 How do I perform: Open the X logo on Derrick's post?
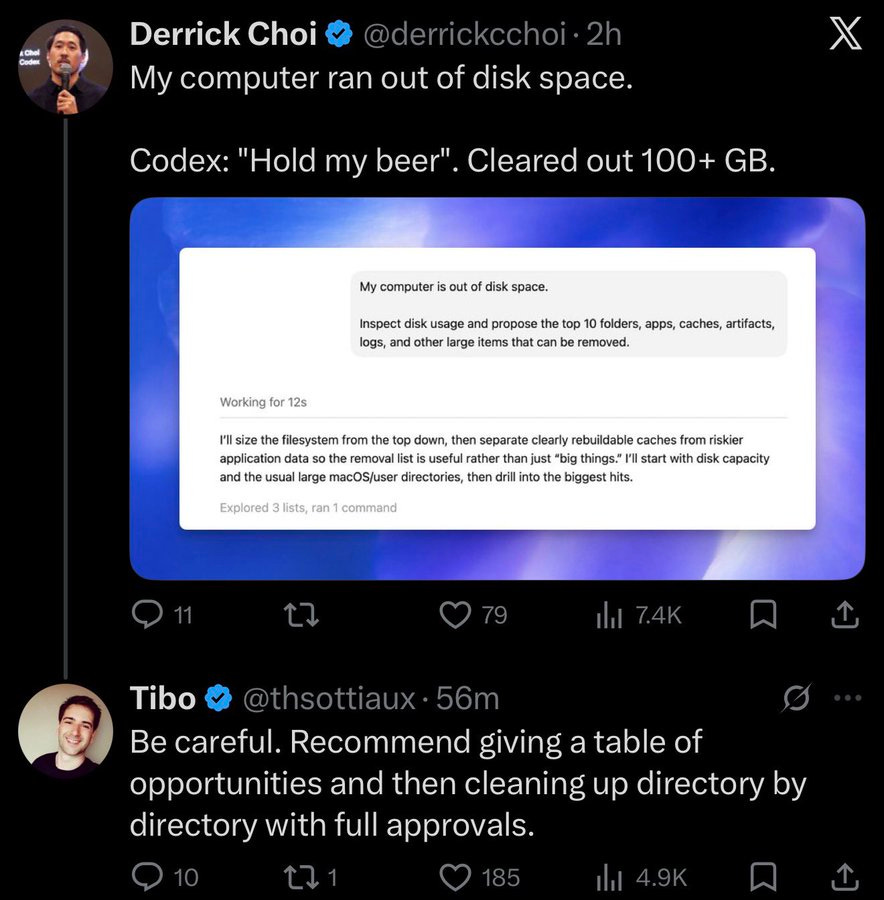tap(845, 33)
